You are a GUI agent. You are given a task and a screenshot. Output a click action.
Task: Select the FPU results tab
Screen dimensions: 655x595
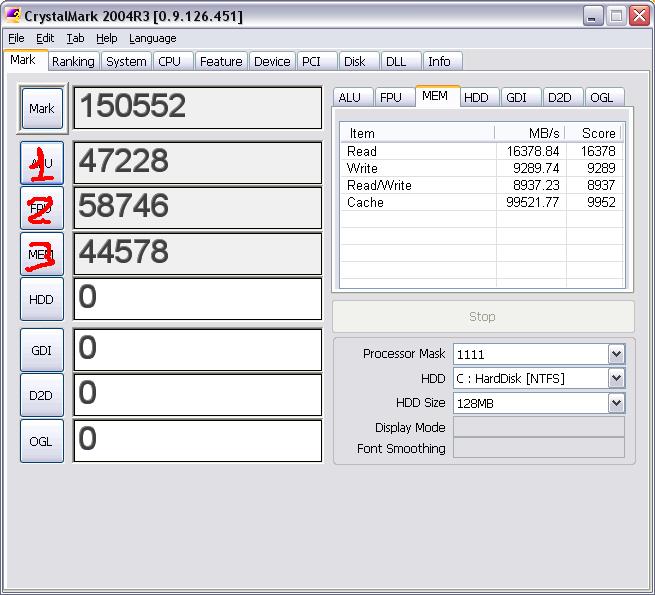tap(391, 97)
